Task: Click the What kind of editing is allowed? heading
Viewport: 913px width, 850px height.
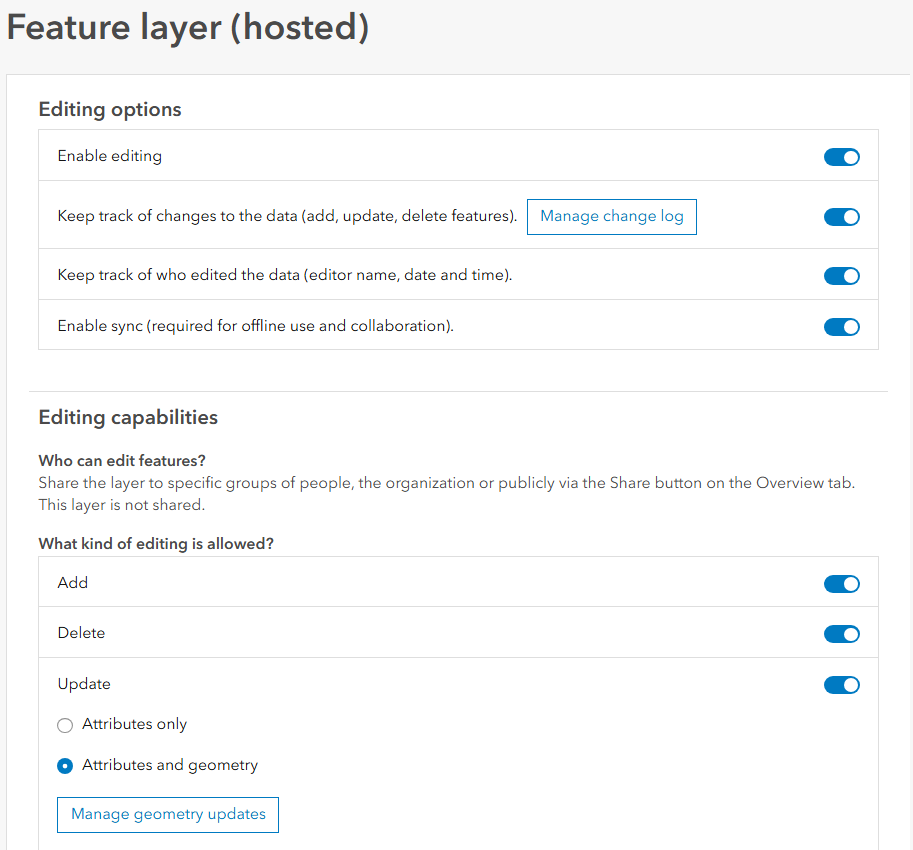Action: tap(156, 544)
